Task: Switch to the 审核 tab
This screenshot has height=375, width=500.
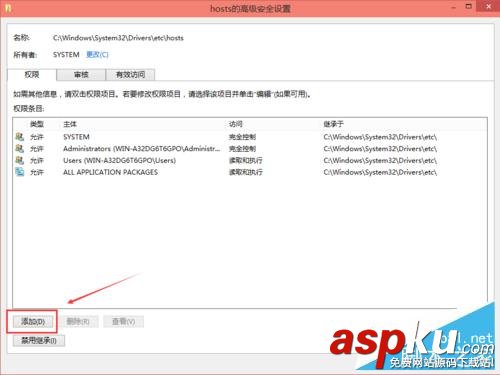Action: pyautogui.click(x=81, y=75)
